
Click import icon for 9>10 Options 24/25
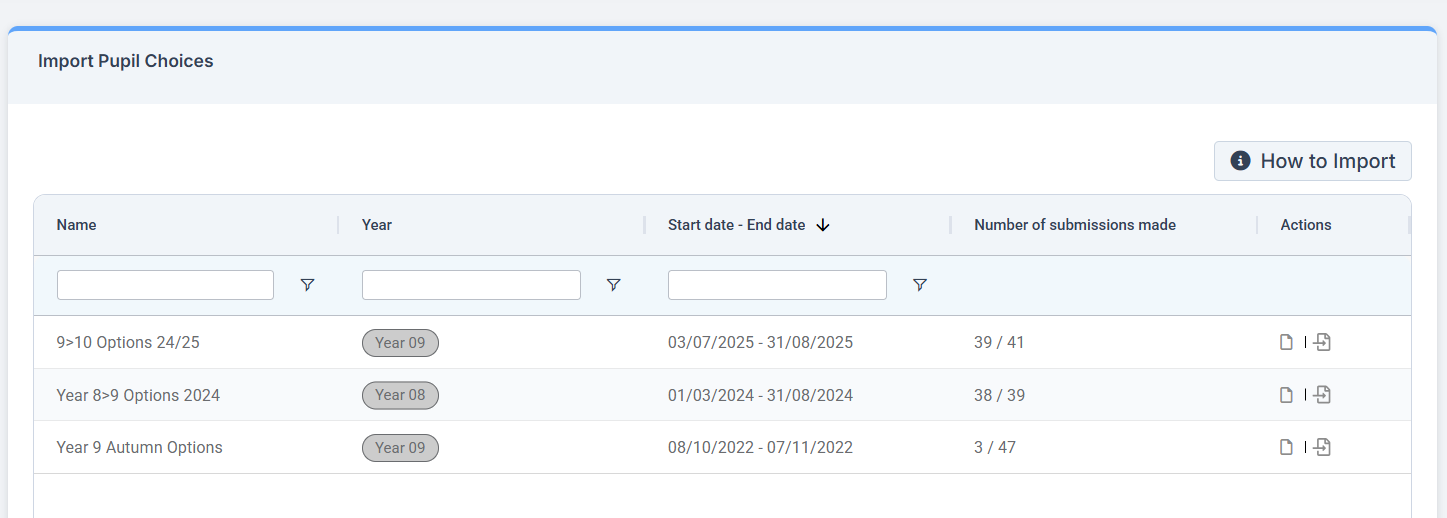click(x=1322, y=343)
